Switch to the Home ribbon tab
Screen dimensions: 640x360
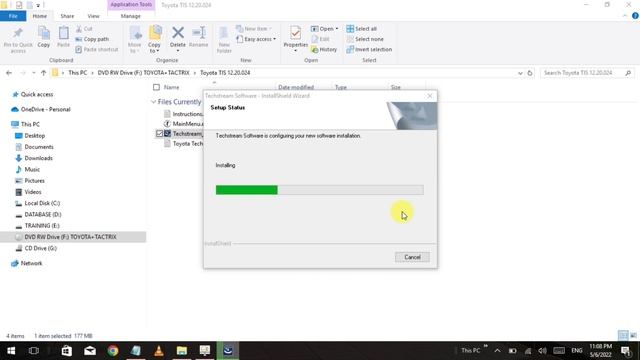tap(40, 16)
